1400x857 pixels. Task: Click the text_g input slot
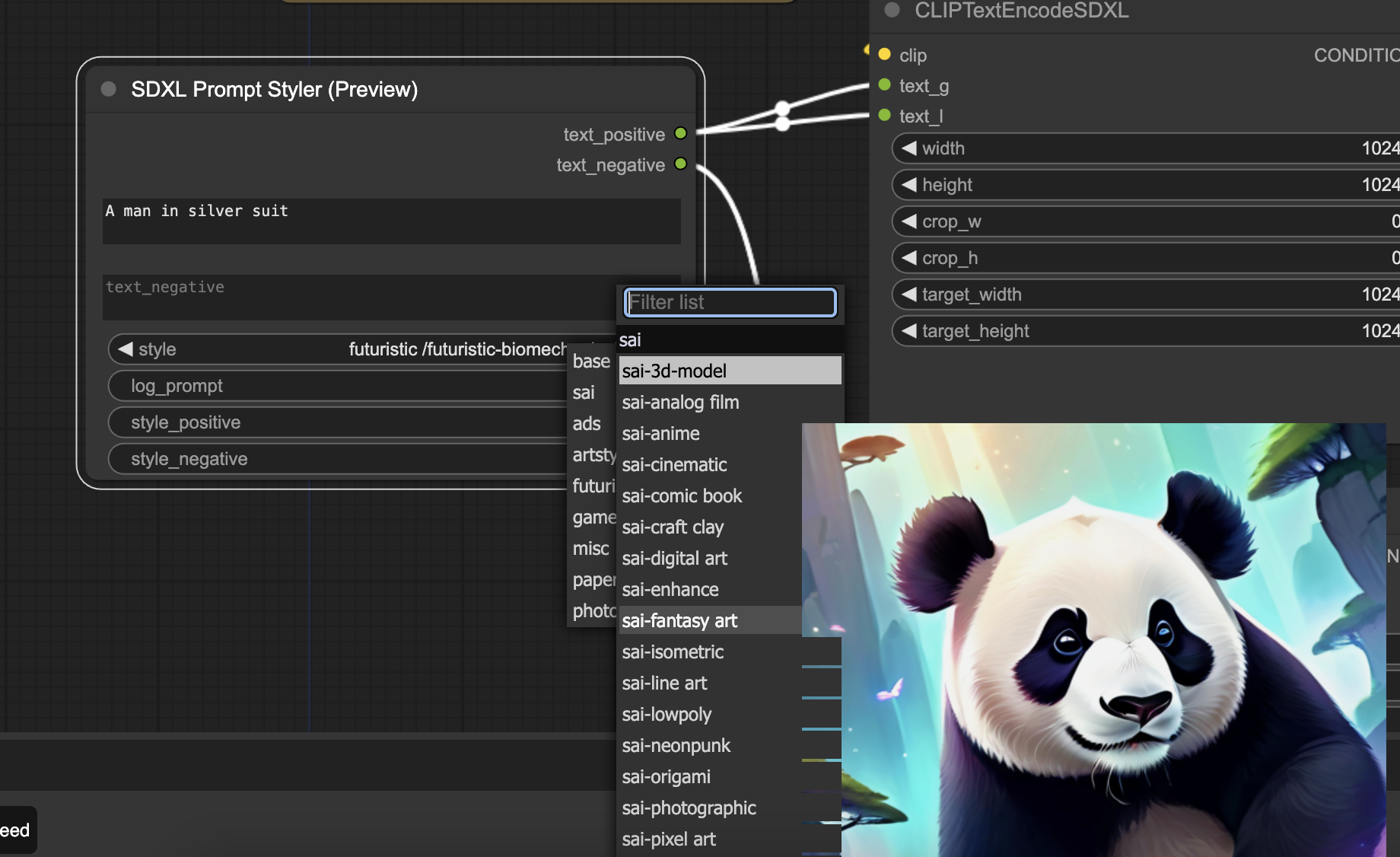pos(883,85)
